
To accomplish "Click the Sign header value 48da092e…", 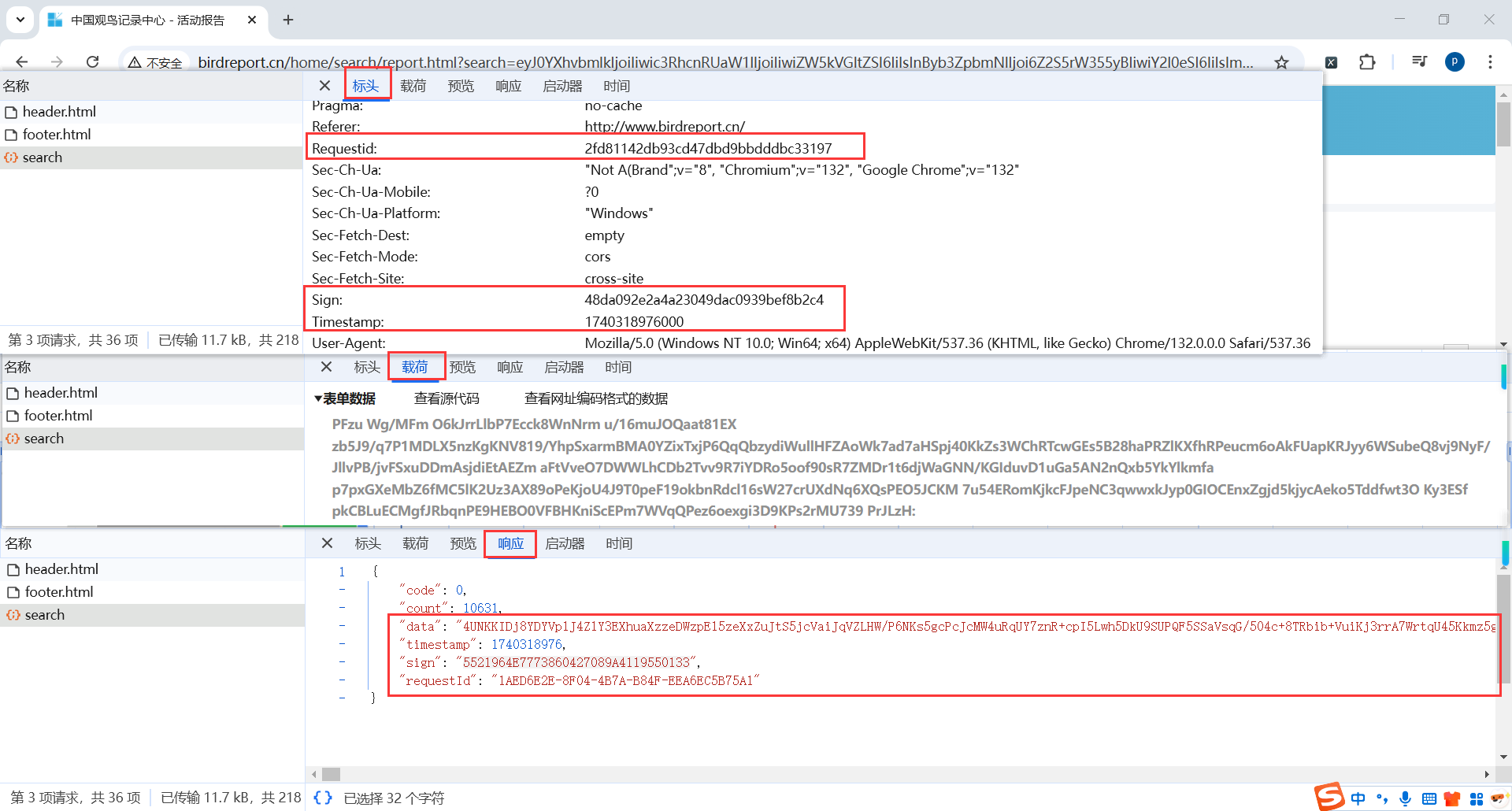I will (704, 300).
